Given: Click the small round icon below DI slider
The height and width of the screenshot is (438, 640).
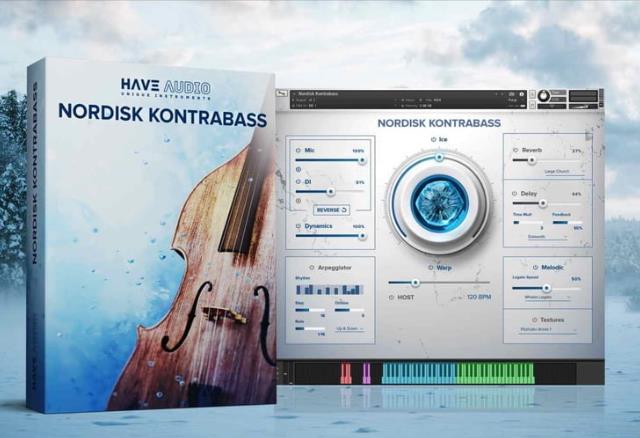Looking at the screenshot, I should [x=298, y=200].
